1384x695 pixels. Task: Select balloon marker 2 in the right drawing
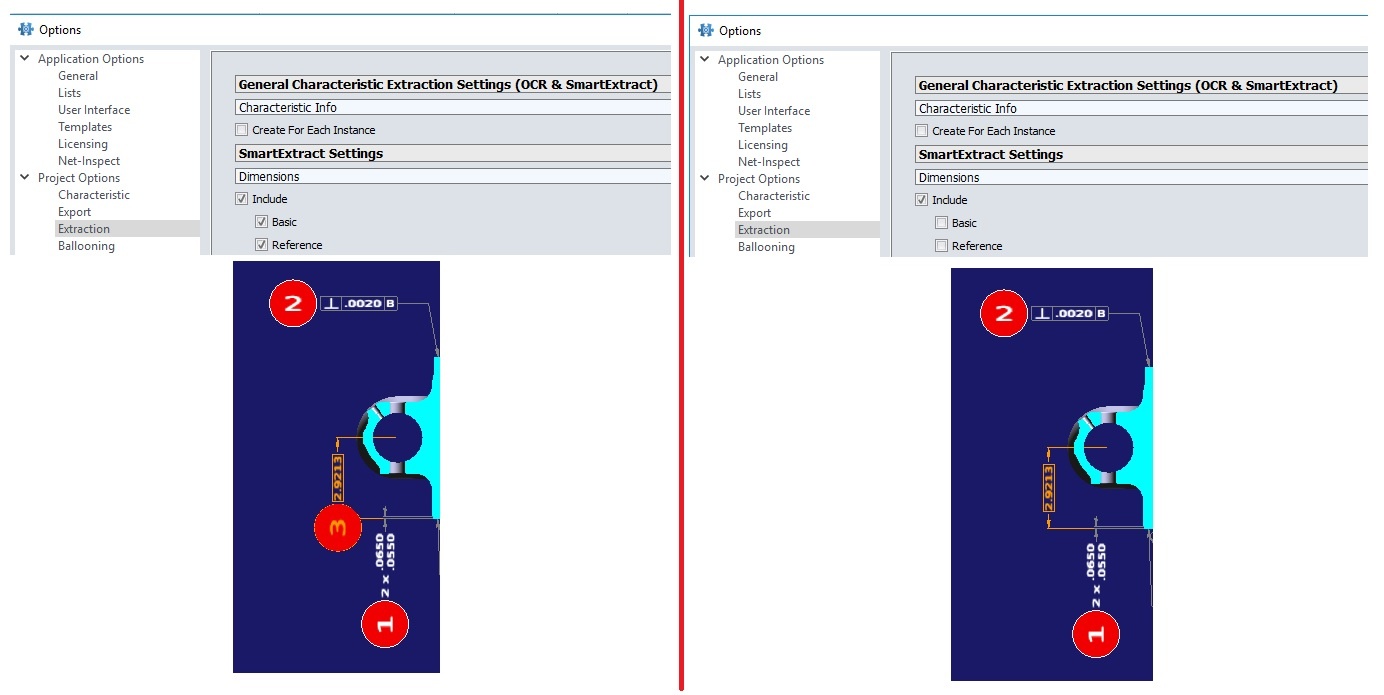(1003, 312)
